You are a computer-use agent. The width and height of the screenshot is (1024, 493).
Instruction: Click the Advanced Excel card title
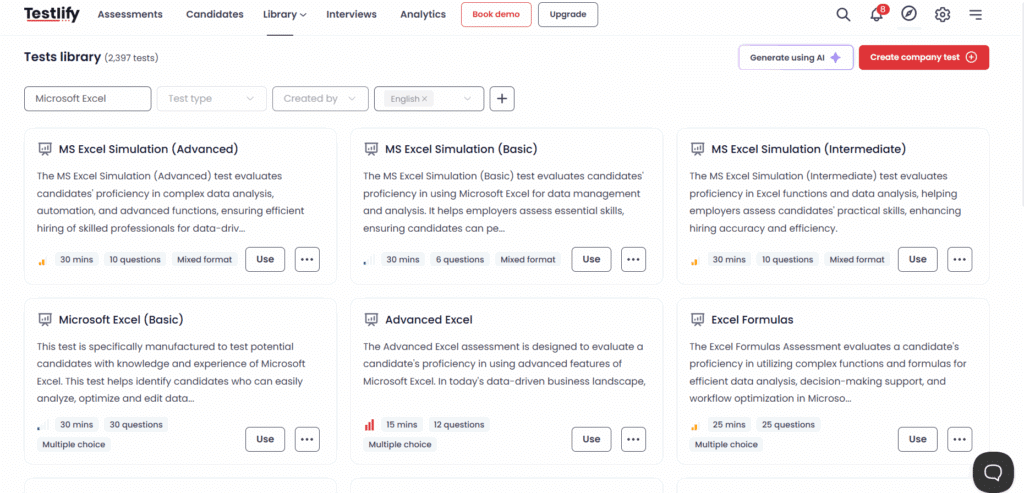[x=428, y=319]
